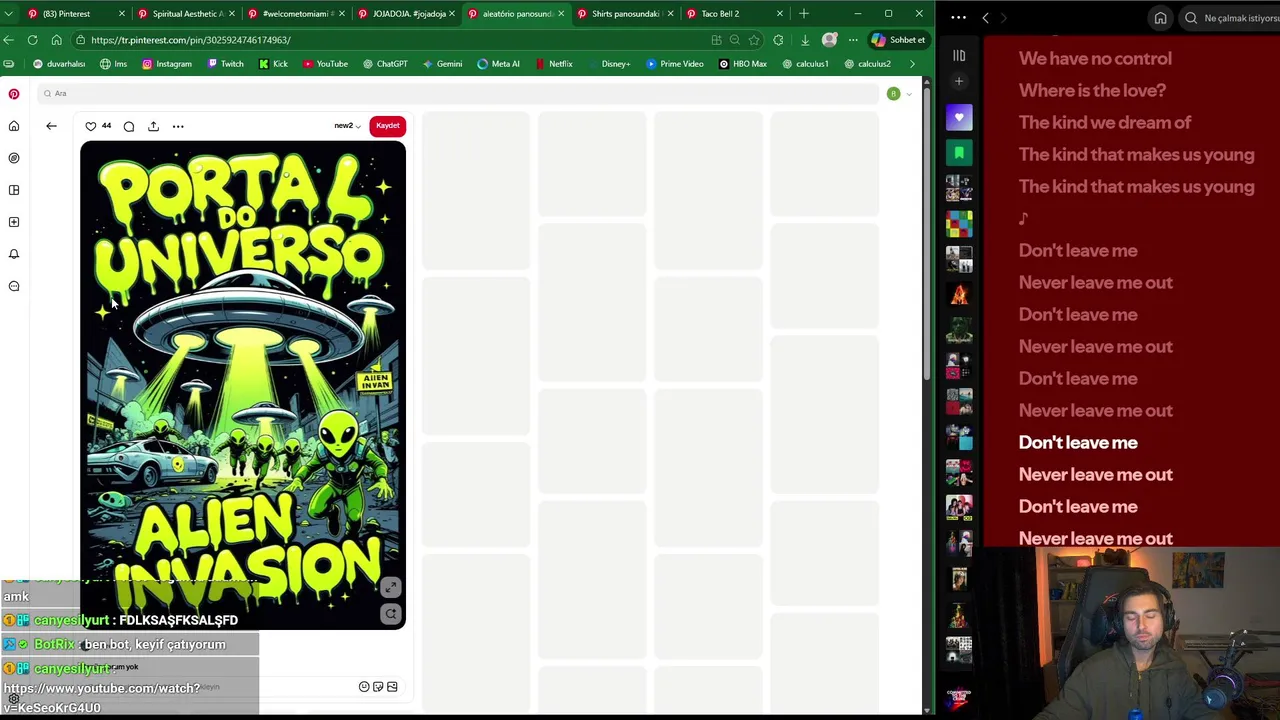Open the Prime Video bookmark
Viewport: 1280px width, 720px height.
[675, 64]
